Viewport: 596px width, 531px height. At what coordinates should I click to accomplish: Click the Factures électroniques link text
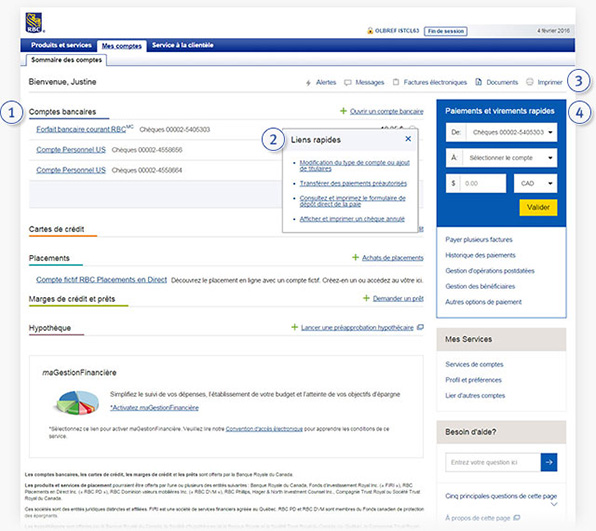pyautogui.click(x=435, y=82)
